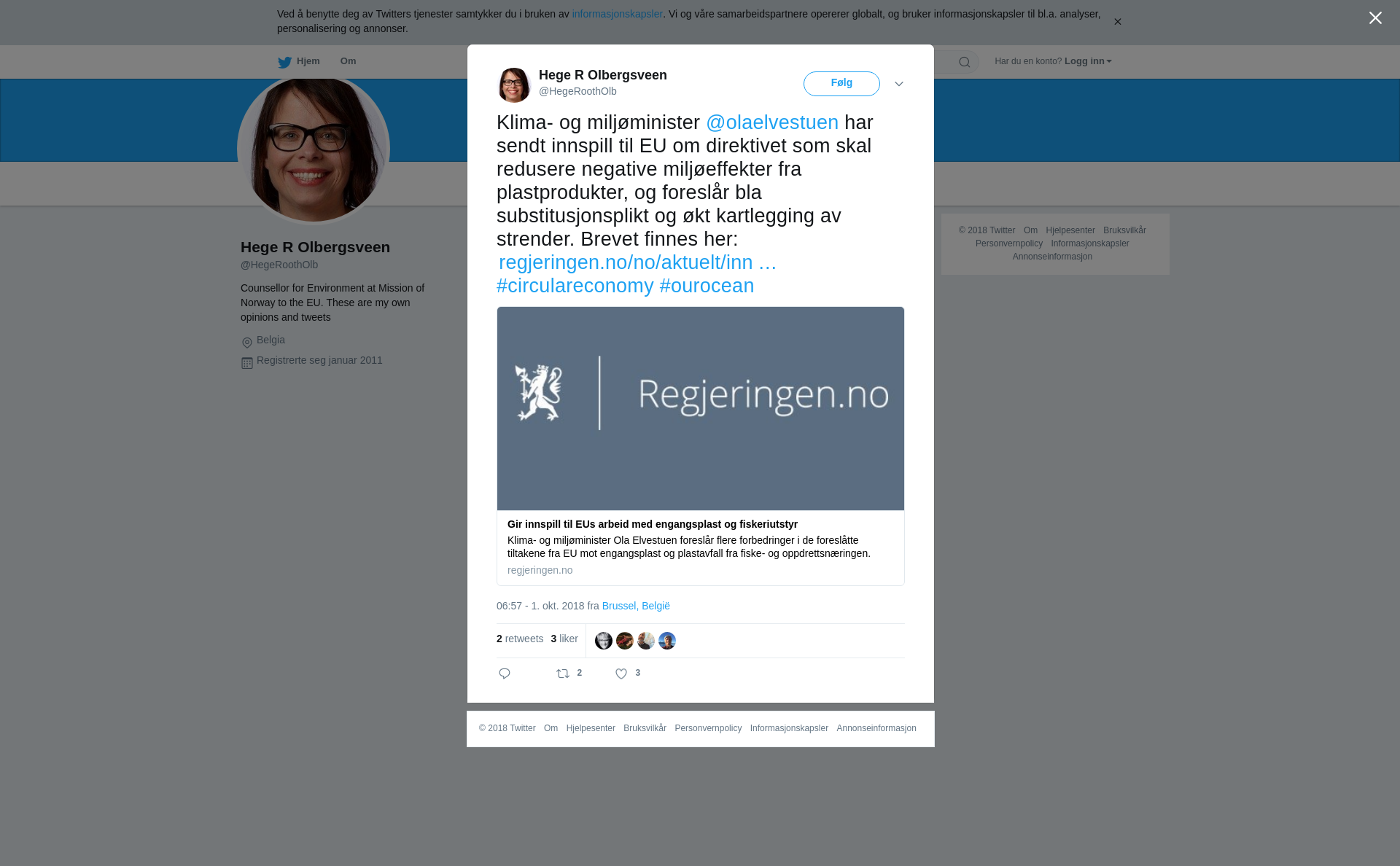The image size is (1400, 866).
Task: Open the Logg inn dropdown
Action: 1088,61
